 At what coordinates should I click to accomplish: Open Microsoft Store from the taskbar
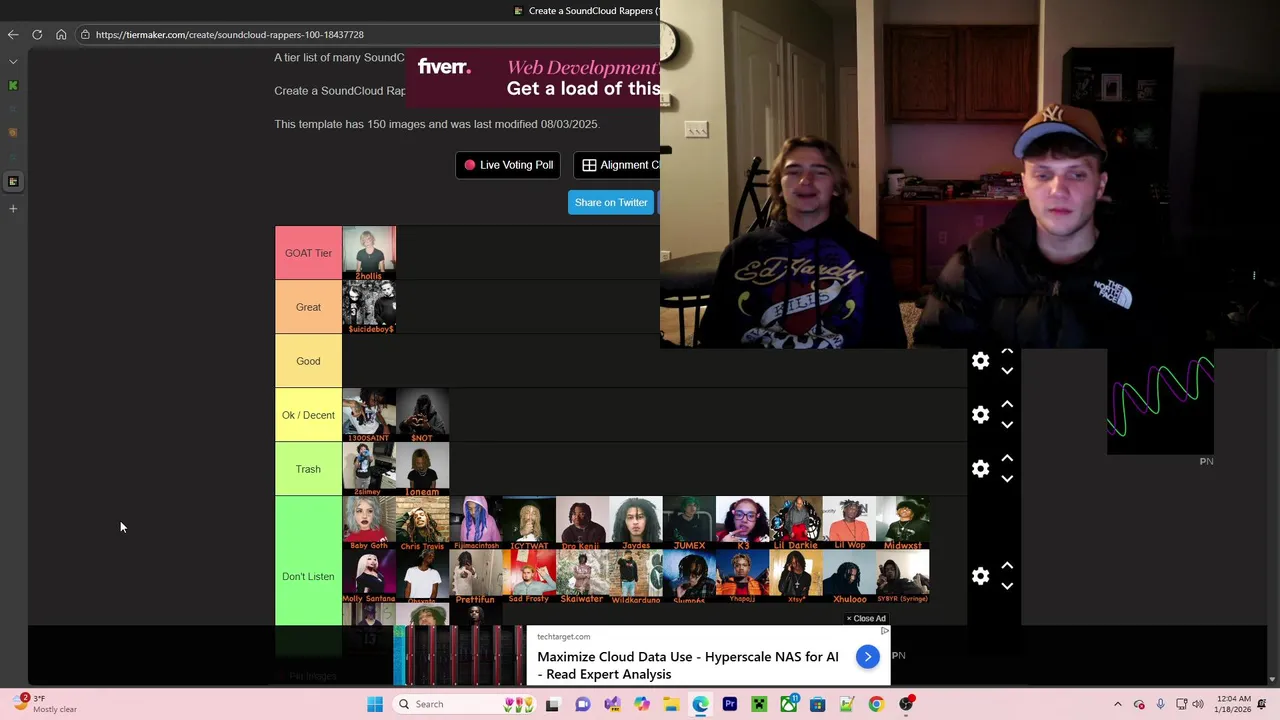click(817, 704)
